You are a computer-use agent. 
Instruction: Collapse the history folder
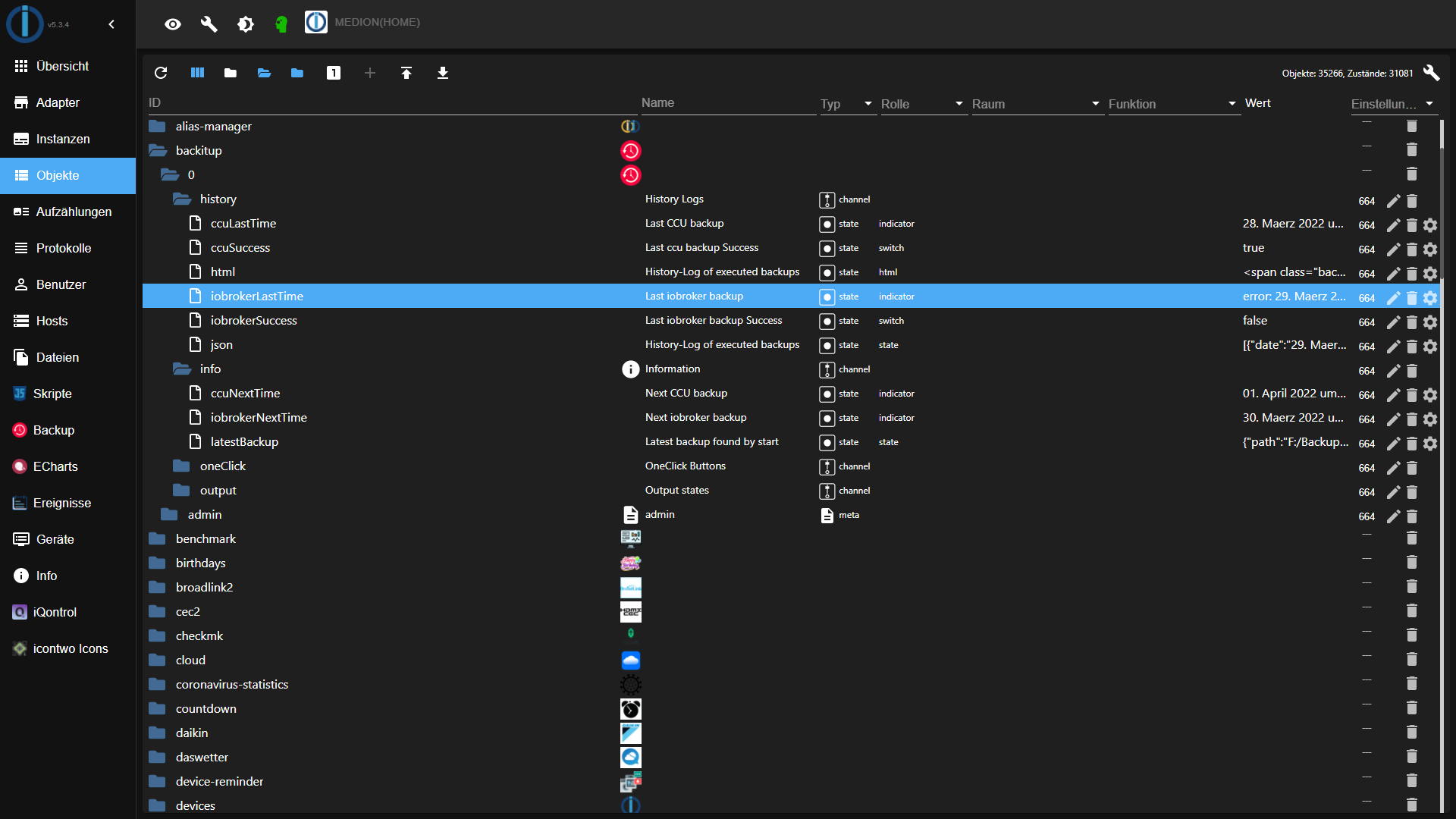[182, 199]
